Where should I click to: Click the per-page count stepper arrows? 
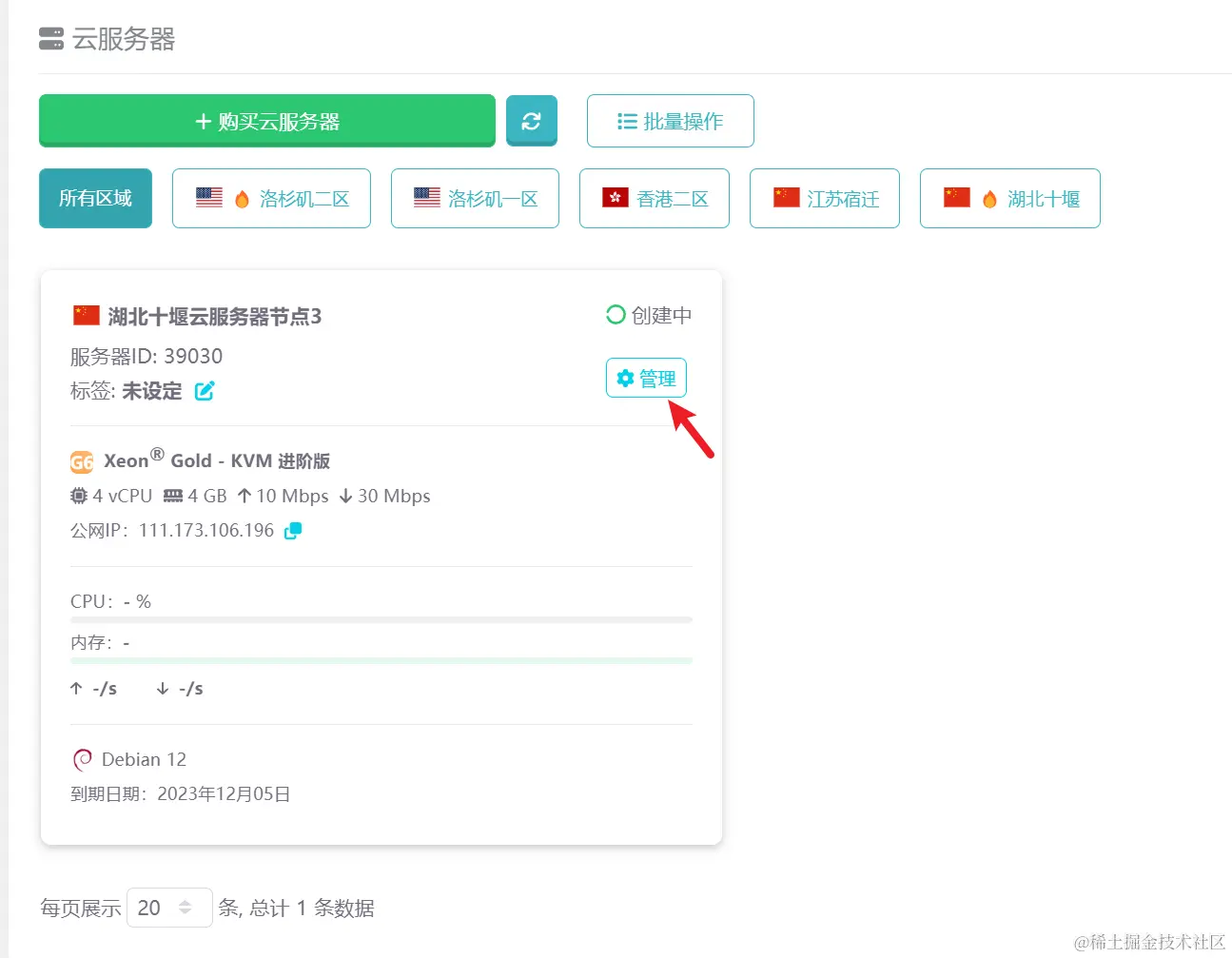[x=186, y=908]
